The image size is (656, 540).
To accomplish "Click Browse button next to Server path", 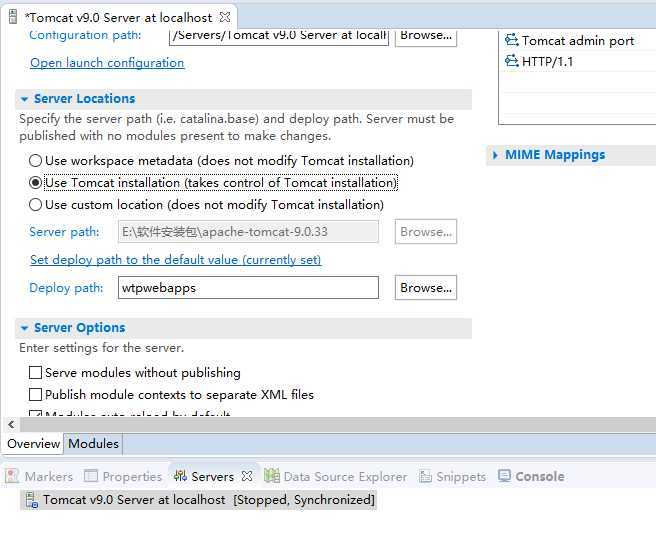I will point(426,232).
